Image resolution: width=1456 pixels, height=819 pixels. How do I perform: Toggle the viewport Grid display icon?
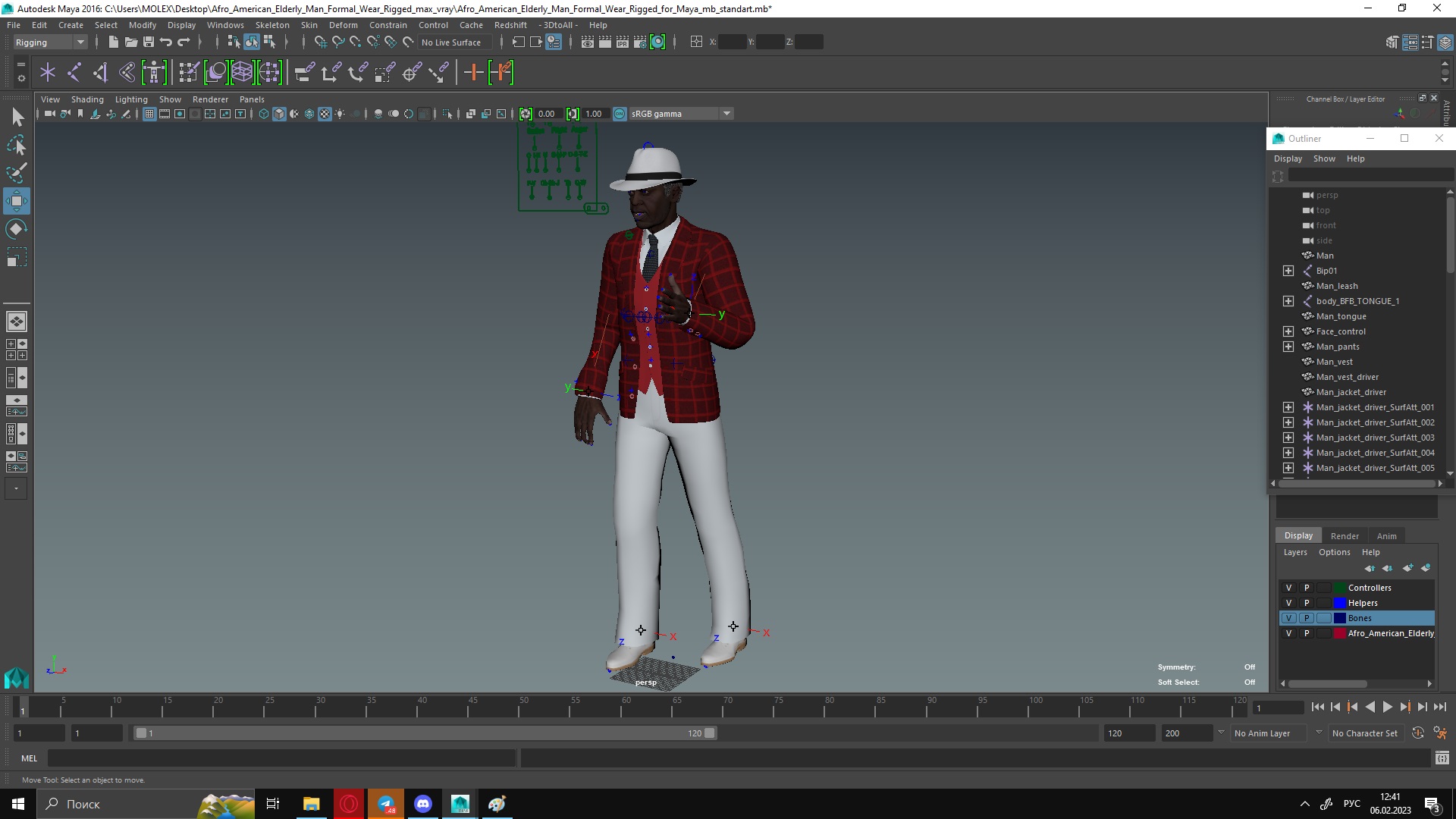149,114
